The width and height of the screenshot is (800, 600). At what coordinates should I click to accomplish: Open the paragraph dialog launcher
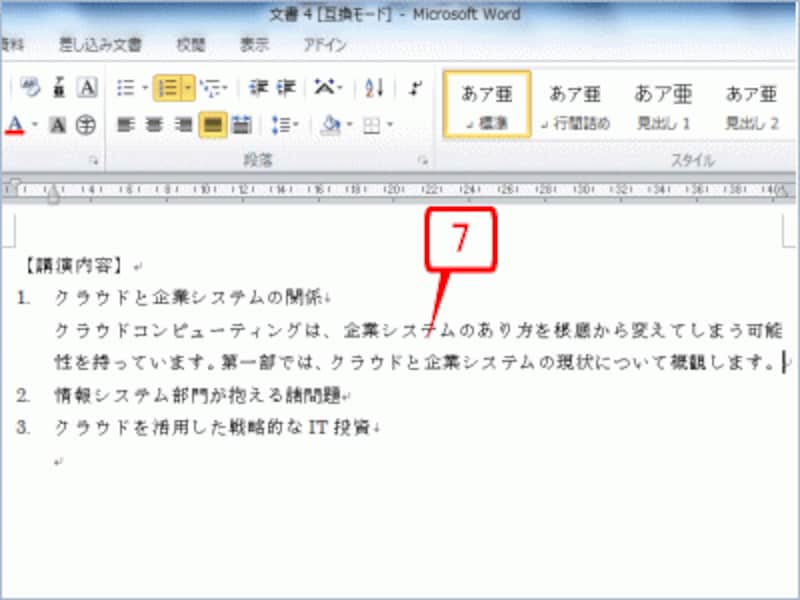click(423, 161)
